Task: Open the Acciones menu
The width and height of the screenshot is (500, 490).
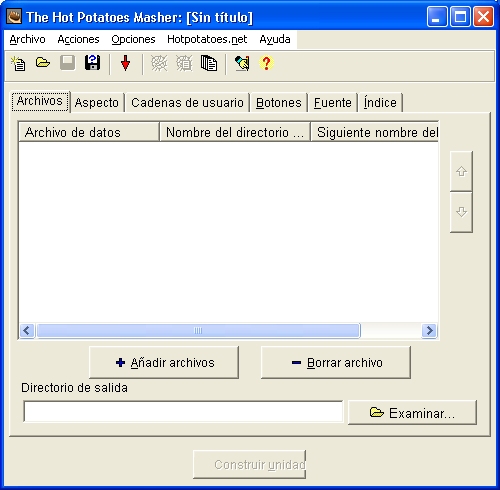Action: click(x=78, y=39)
